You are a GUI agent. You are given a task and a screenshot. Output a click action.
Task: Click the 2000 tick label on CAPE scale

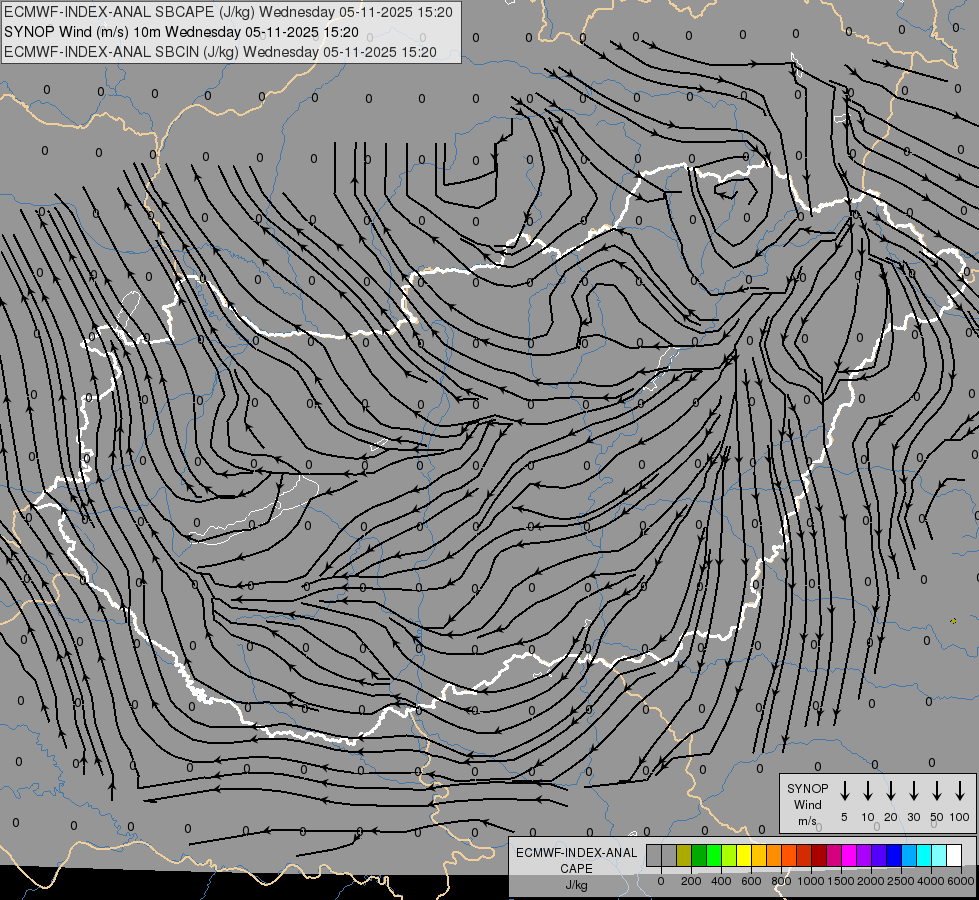click(x=871, y=881)
